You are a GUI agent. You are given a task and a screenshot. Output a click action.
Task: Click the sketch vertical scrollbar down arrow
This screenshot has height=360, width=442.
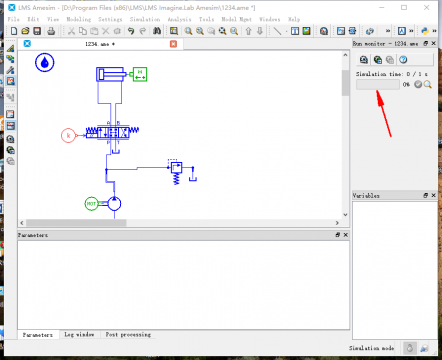tap(345, 215)
